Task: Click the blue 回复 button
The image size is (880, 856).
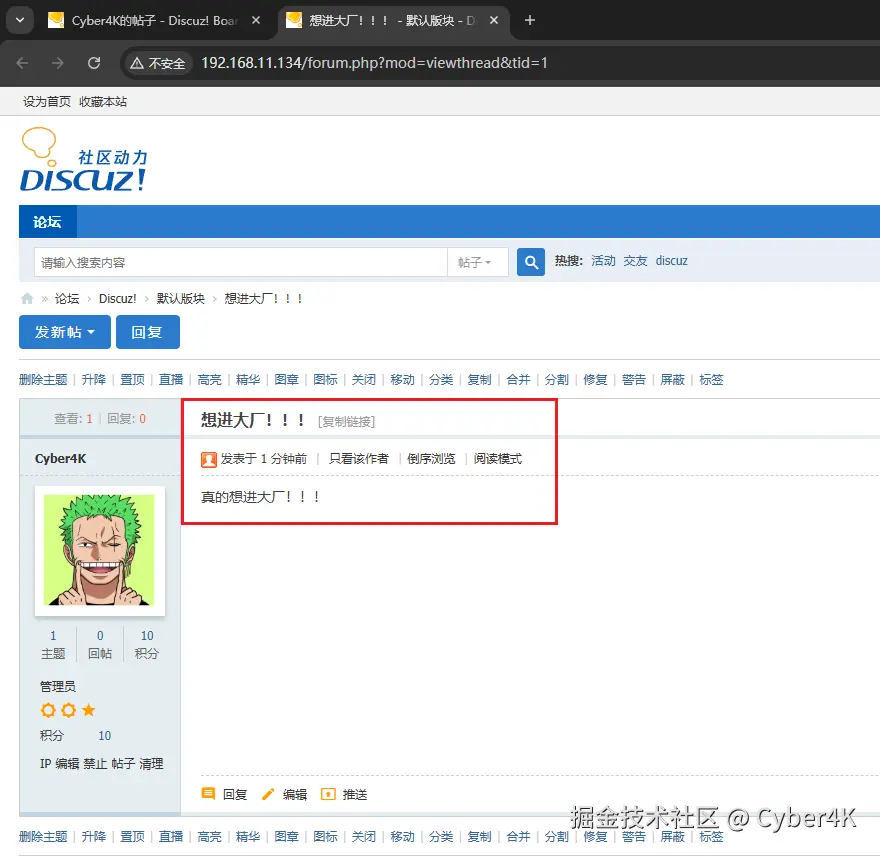Action: (x=147, y=331)
